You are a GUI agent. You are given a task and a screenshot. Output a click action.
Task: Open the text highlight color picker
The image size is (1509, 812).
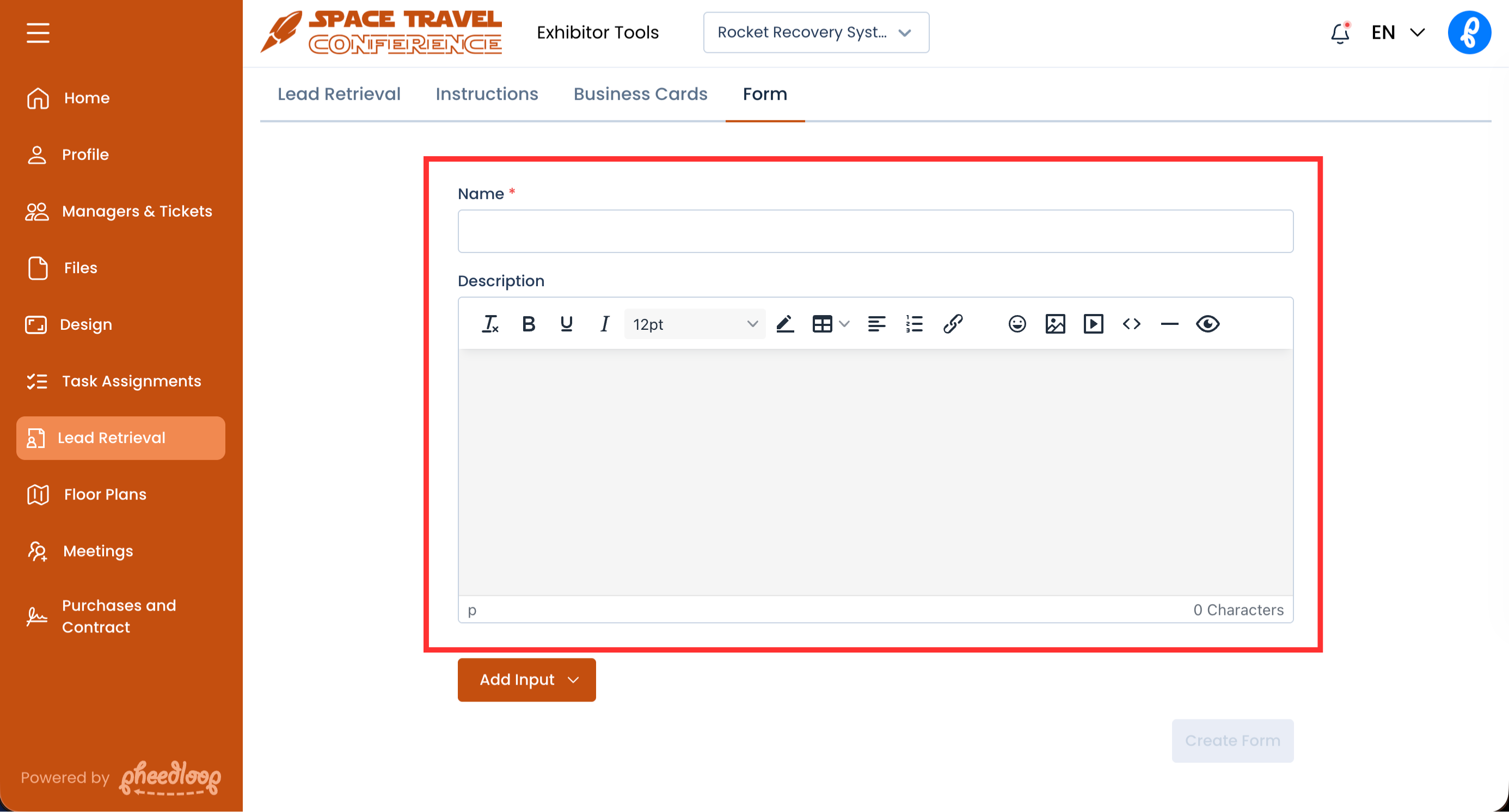[785, 324]
